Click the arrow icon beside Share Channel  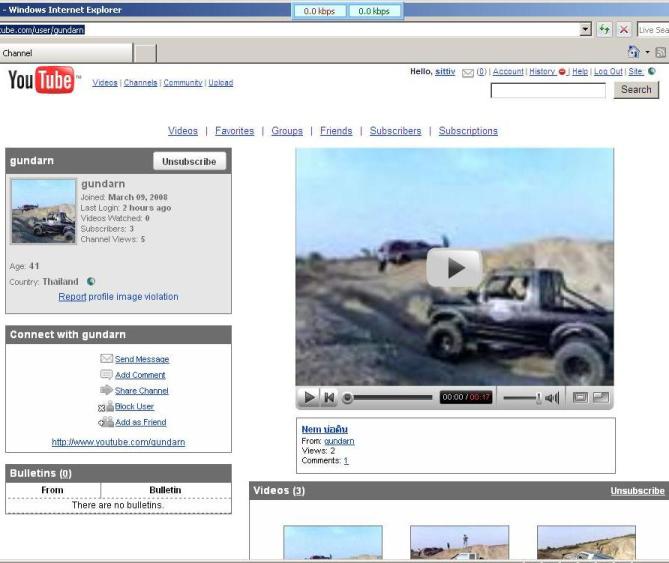106,390
